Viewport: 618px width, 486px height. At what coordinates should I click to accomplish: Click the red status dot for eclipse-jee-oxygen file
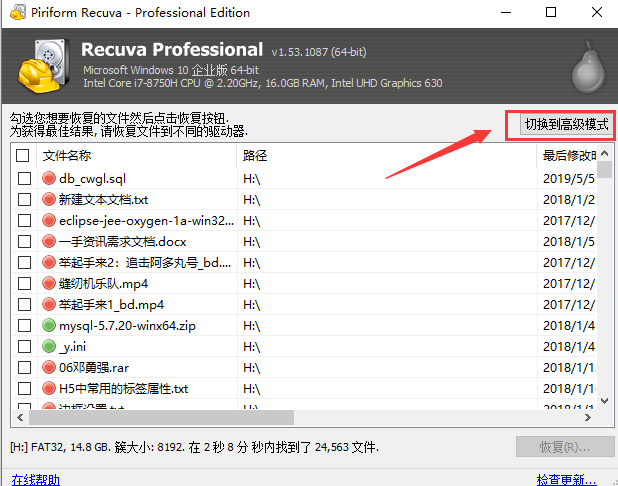(49, 220)
